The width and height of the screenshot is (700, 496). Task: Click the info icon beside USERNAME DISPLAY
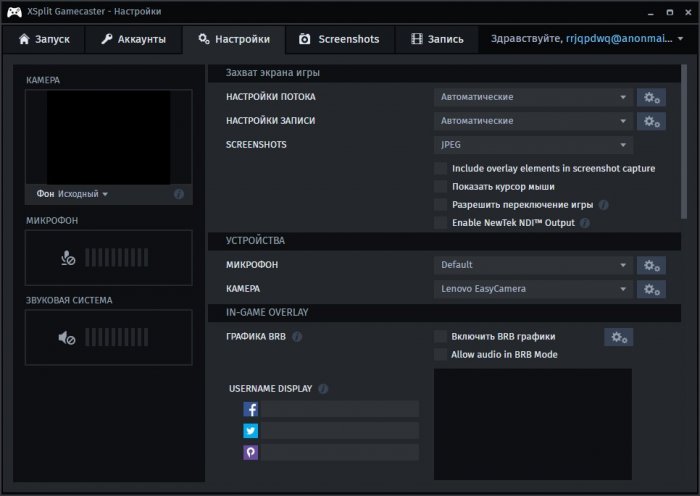pyautogui.click(x=323, y=389)
